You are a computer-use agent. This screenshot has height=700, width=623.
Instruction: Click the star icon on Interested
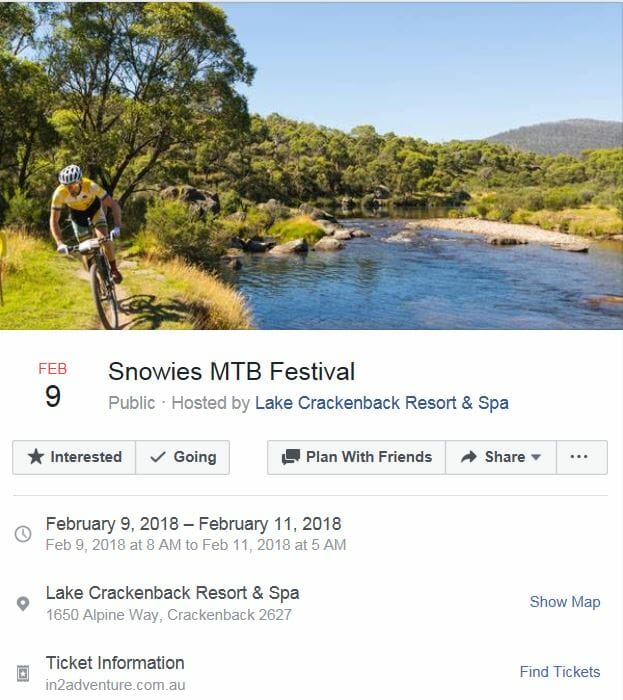point(36,457)
